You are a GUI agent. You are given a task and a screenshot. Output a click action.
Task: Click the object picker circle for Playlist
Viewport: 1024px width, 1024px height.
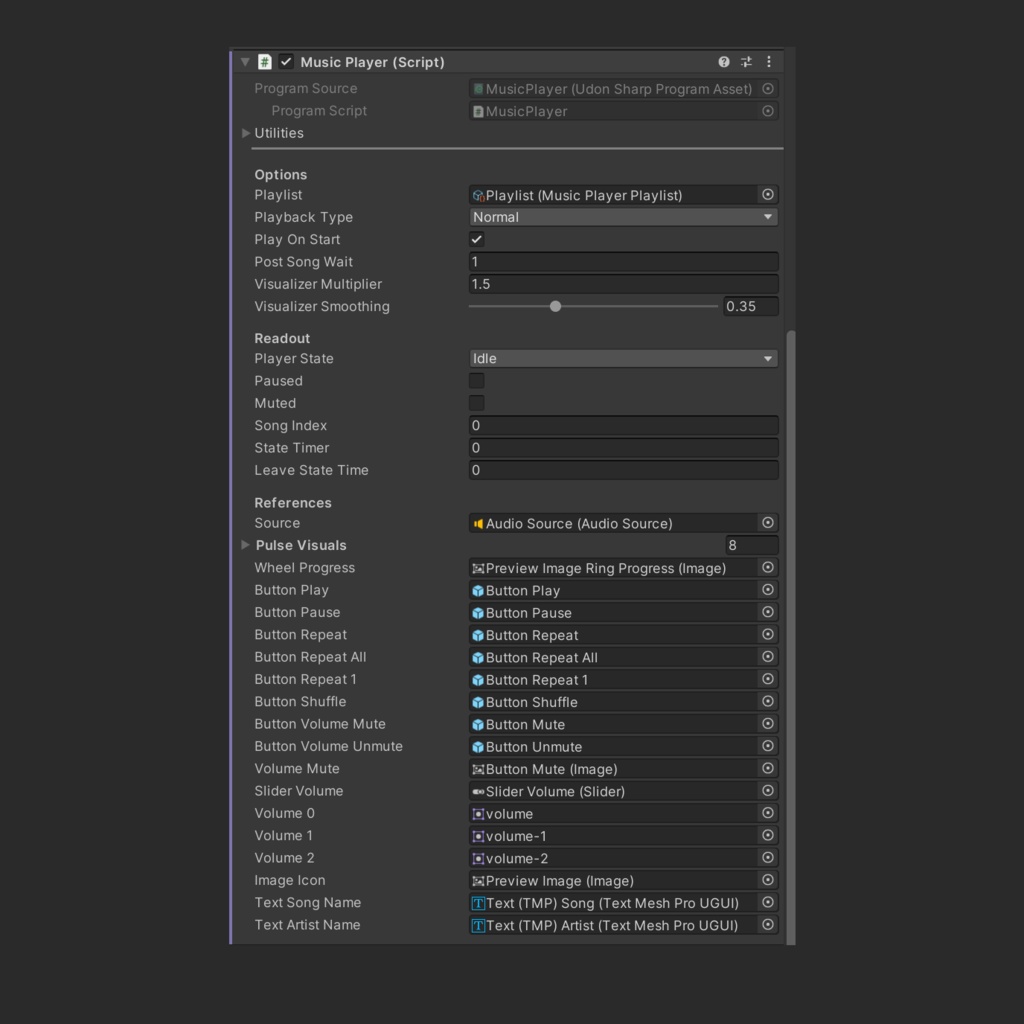point(768,195)
